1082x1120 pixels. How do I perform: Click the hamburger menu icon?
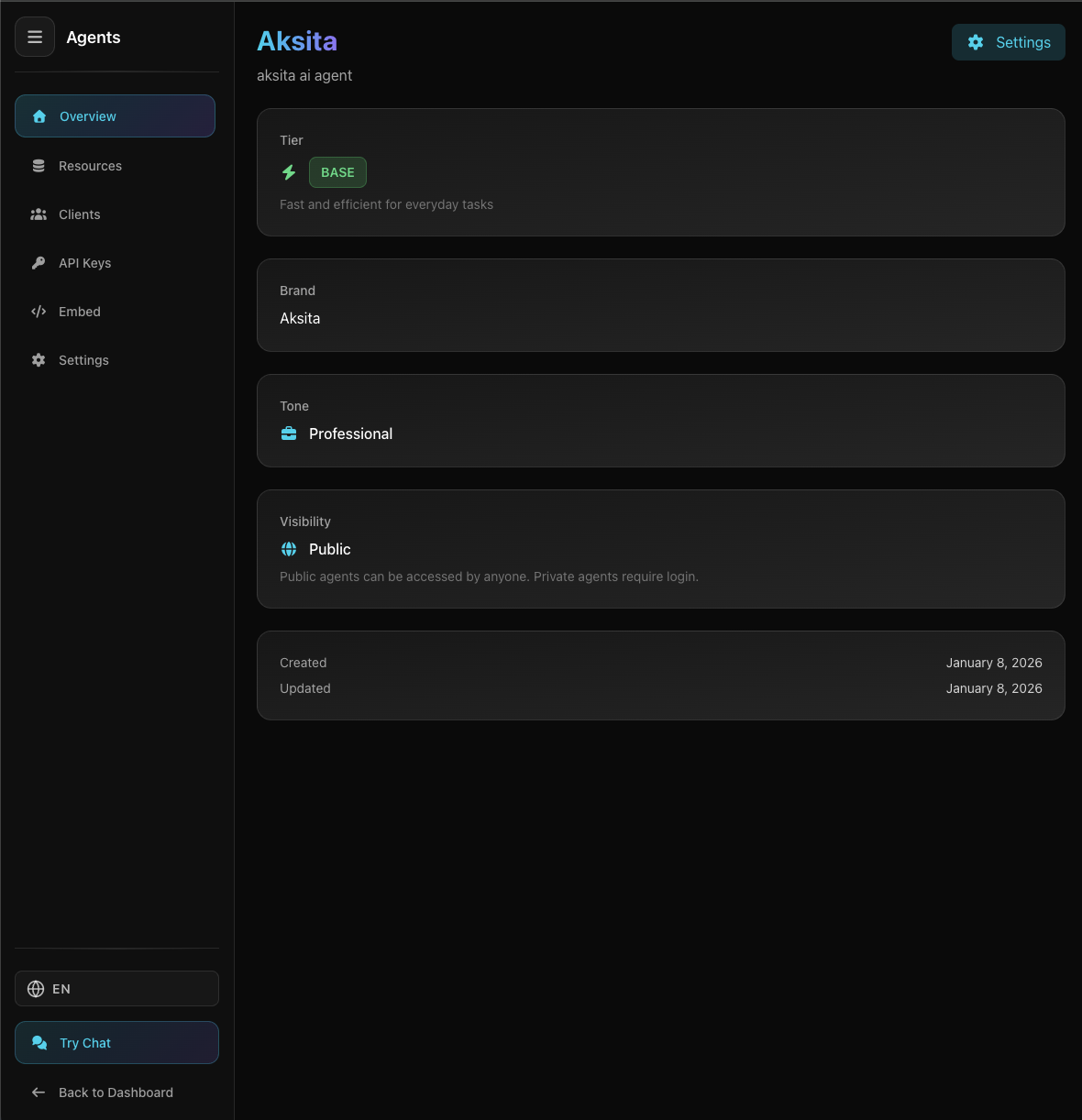[x=35, y=38]
